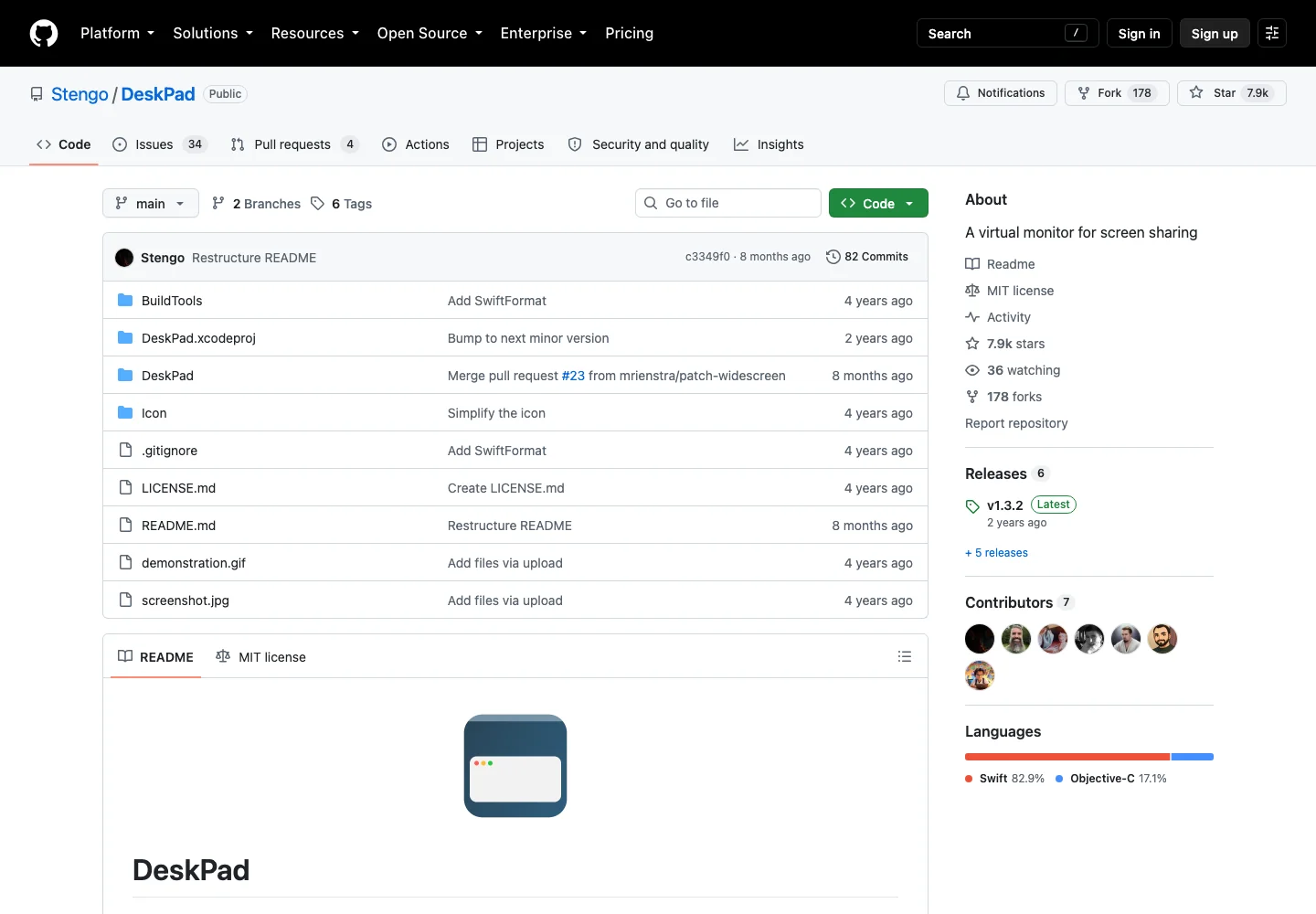Switch to Security and quality tab

[x=638, y=144]
